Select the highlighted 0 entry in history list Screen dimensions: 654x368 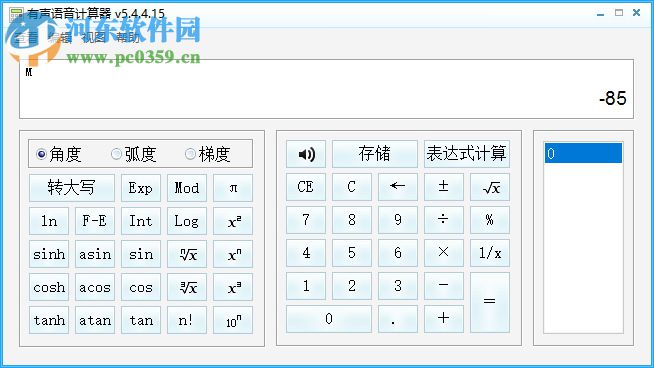(x=583, y=153)
